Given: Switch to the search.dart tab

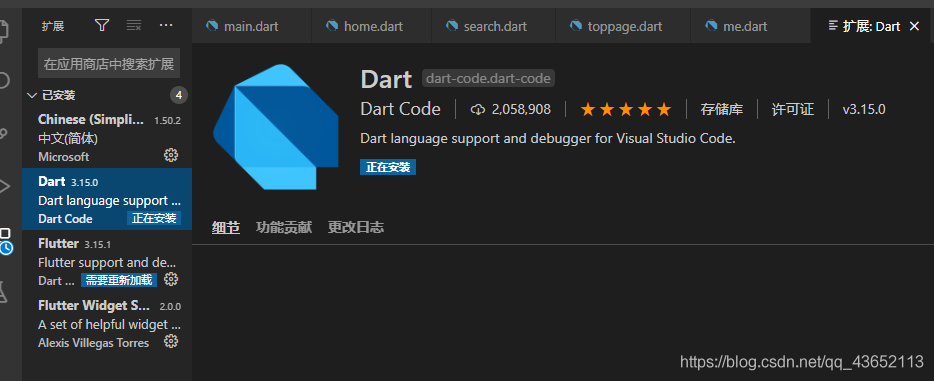Looking at the screenshot, I should coord(494,26).
